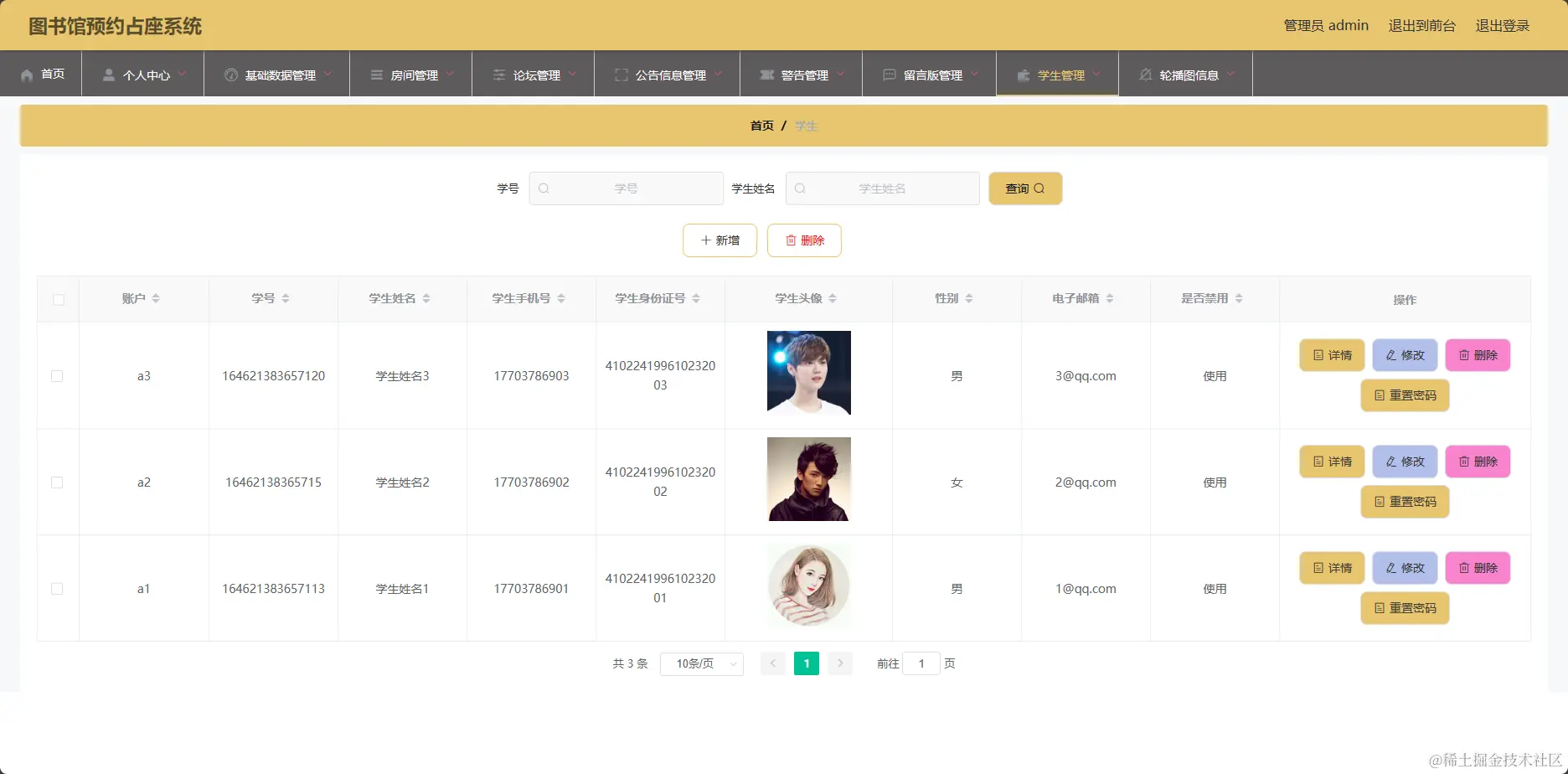Click 首页 in the breadcrumb
The height and width of the screenshot is (774, 1568).
762,126
